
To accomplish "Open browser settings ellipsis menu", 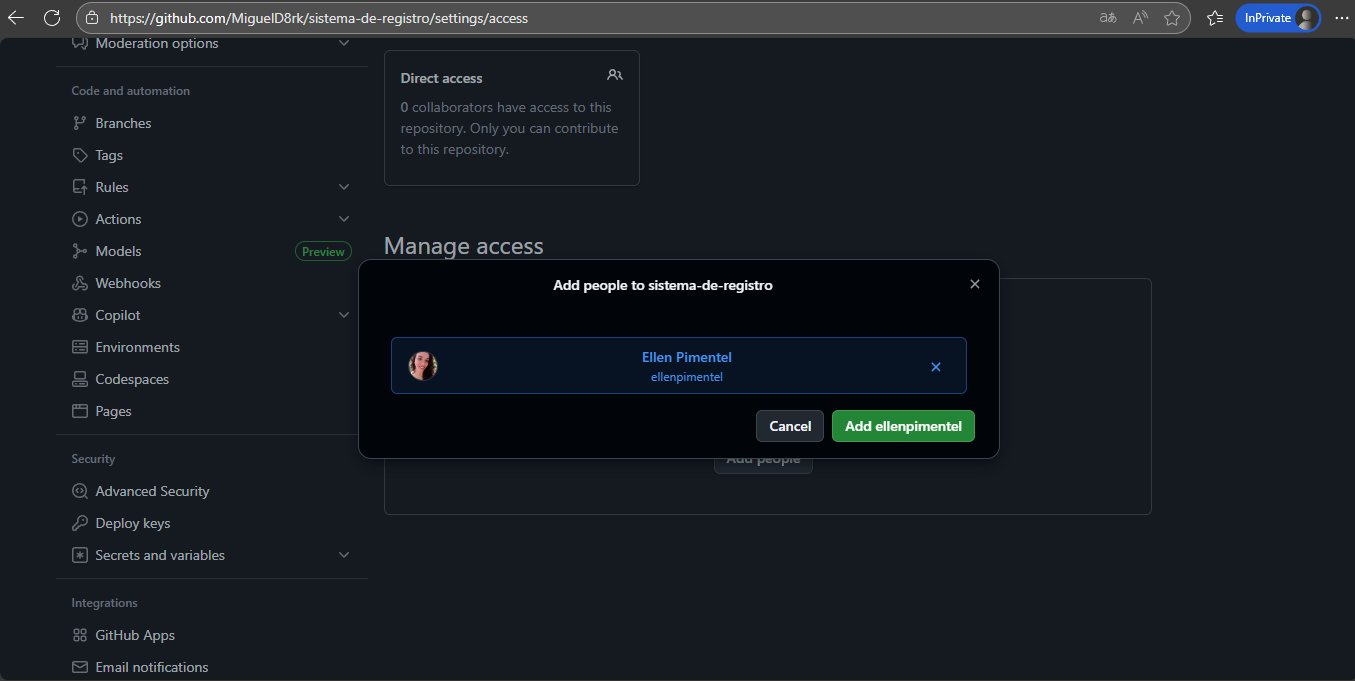I will point(1341,18).
